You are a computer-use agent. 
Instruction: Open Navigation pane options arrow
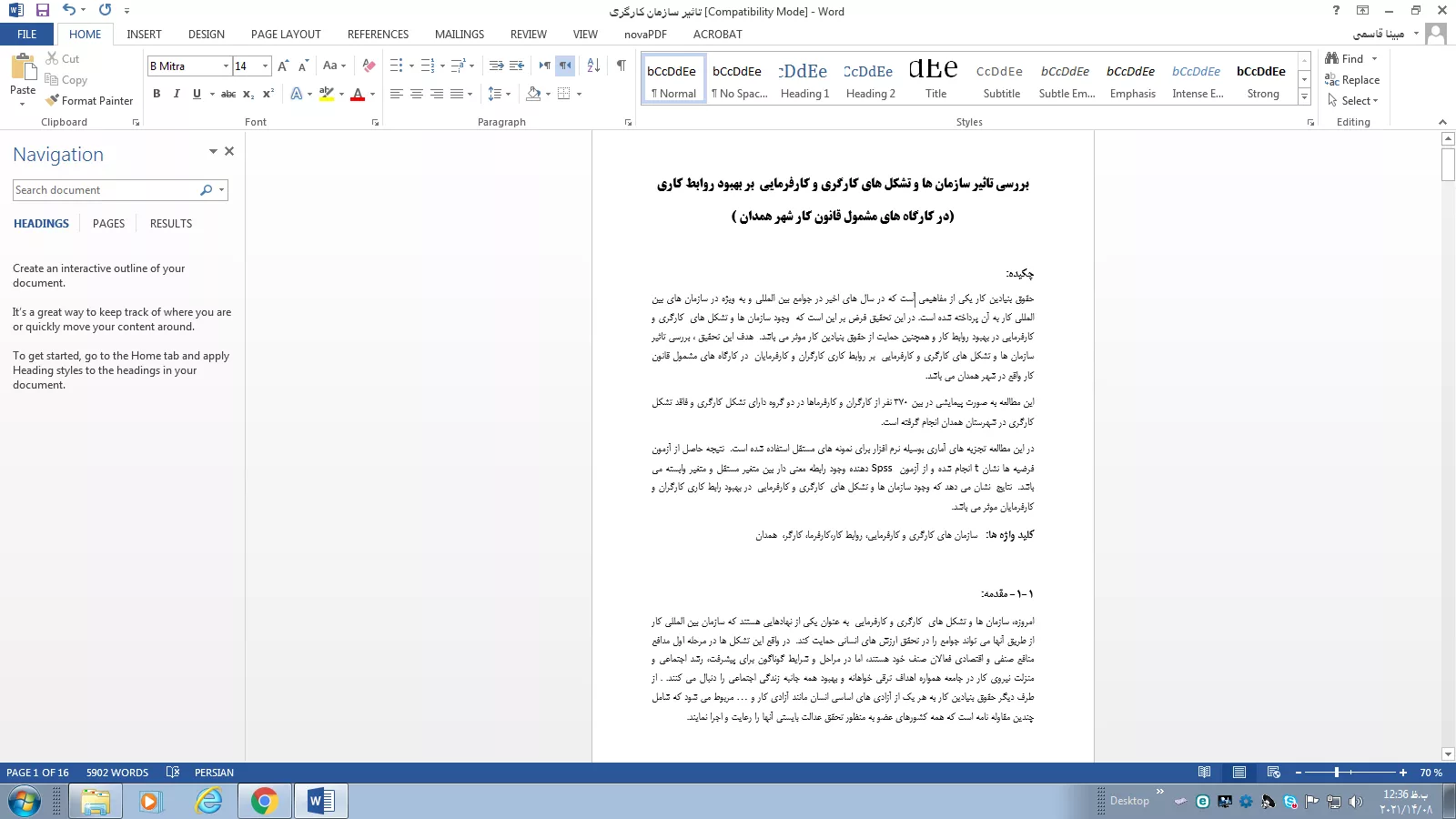pyautogui.click(x=213, y=151)
